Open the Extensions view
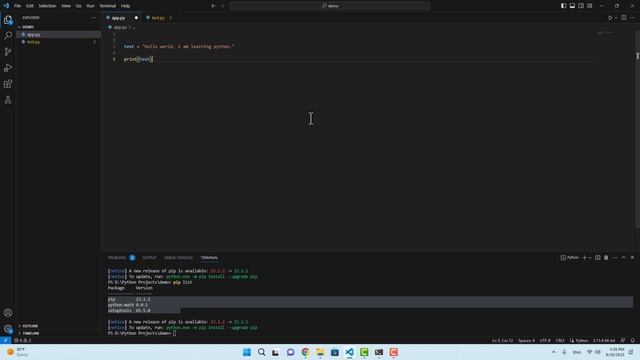640x360 pixels. click(x=8, y=84)
